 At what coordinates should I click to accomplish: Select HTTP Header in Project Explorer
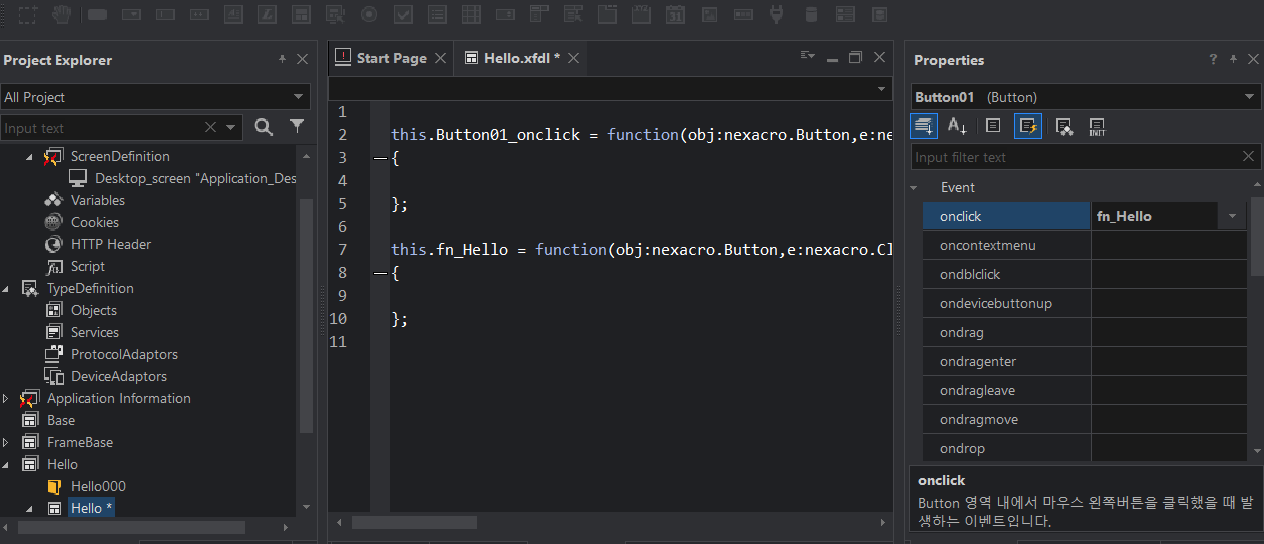(111, 244)
